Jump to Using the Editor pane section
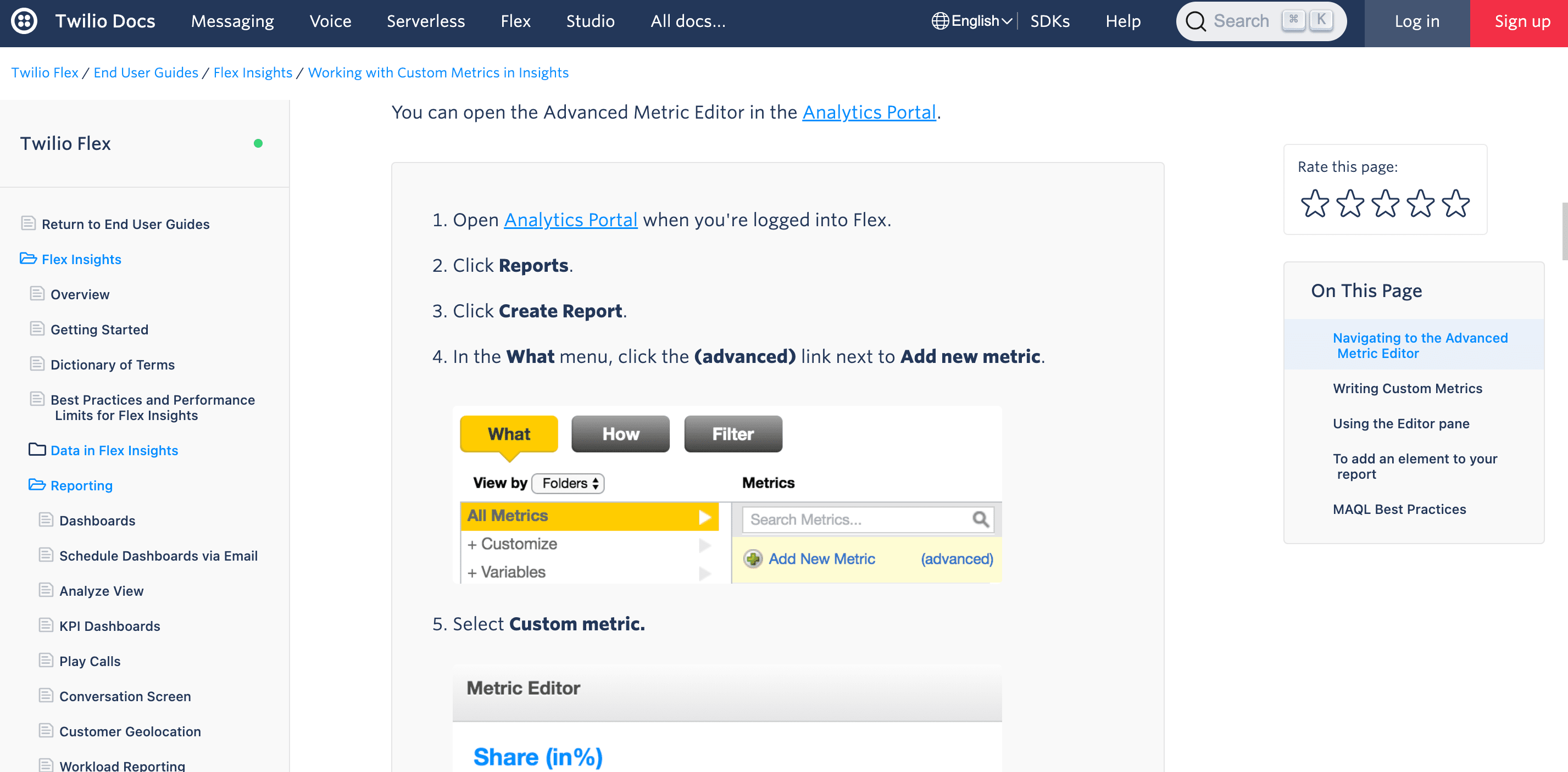 1400,423
